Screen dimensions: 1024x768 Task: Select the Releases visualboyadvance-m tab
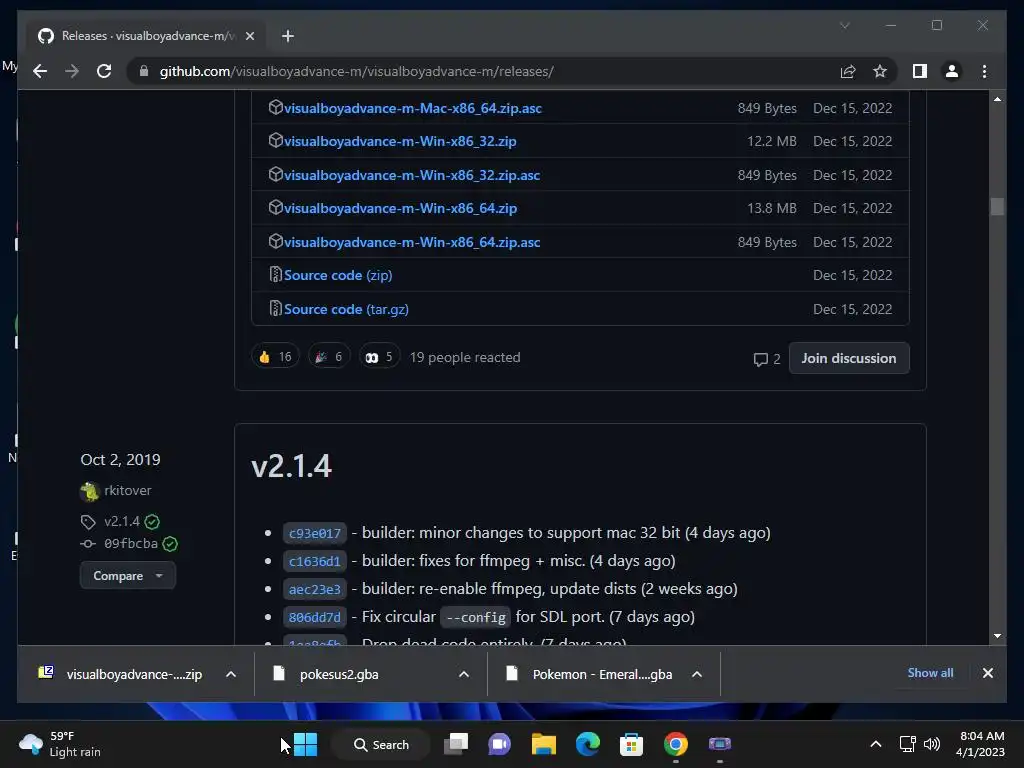145,36
